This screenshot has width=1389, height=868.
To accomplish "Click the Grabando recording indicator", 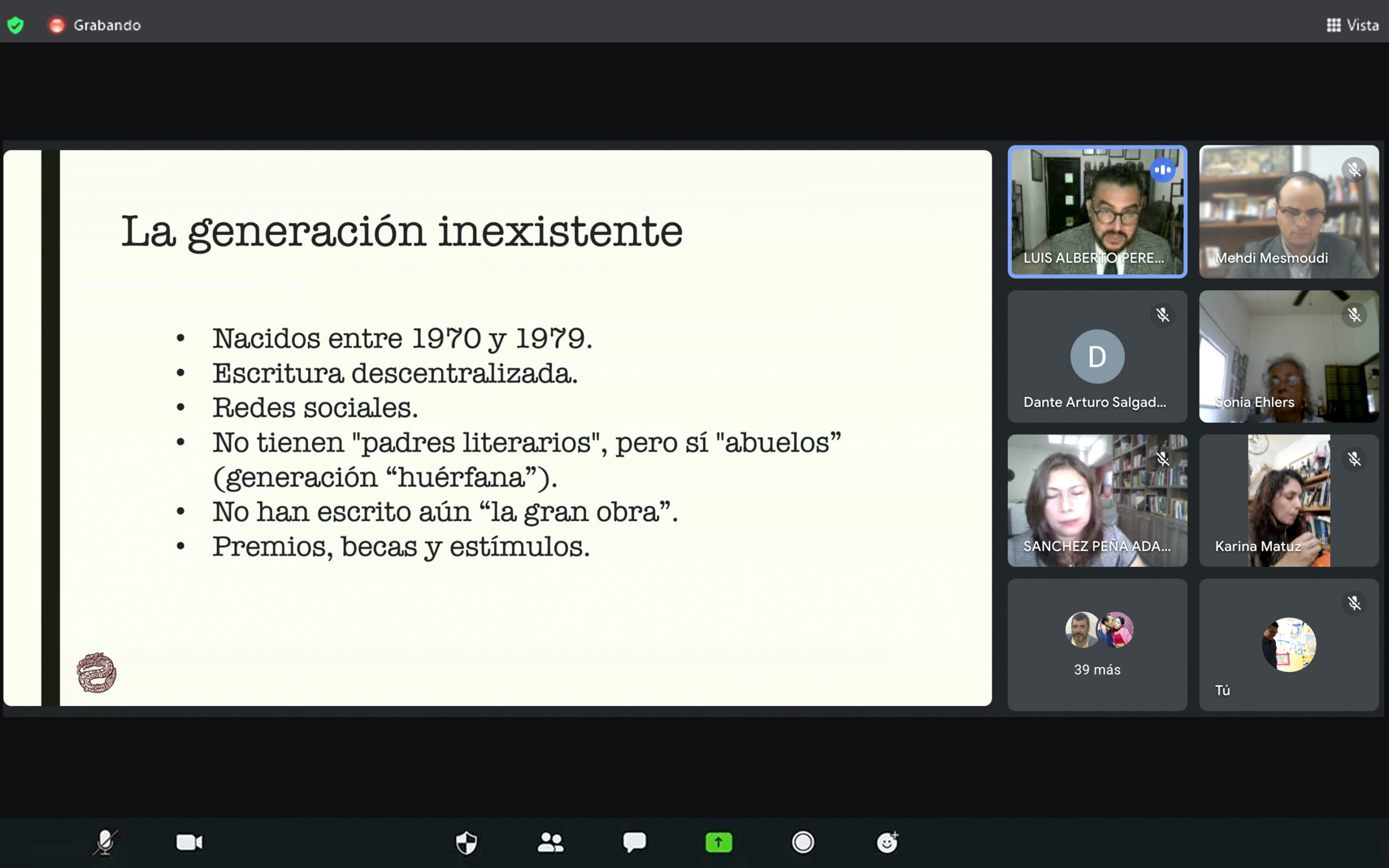I will pyautogui.click(x=95, y=25).
